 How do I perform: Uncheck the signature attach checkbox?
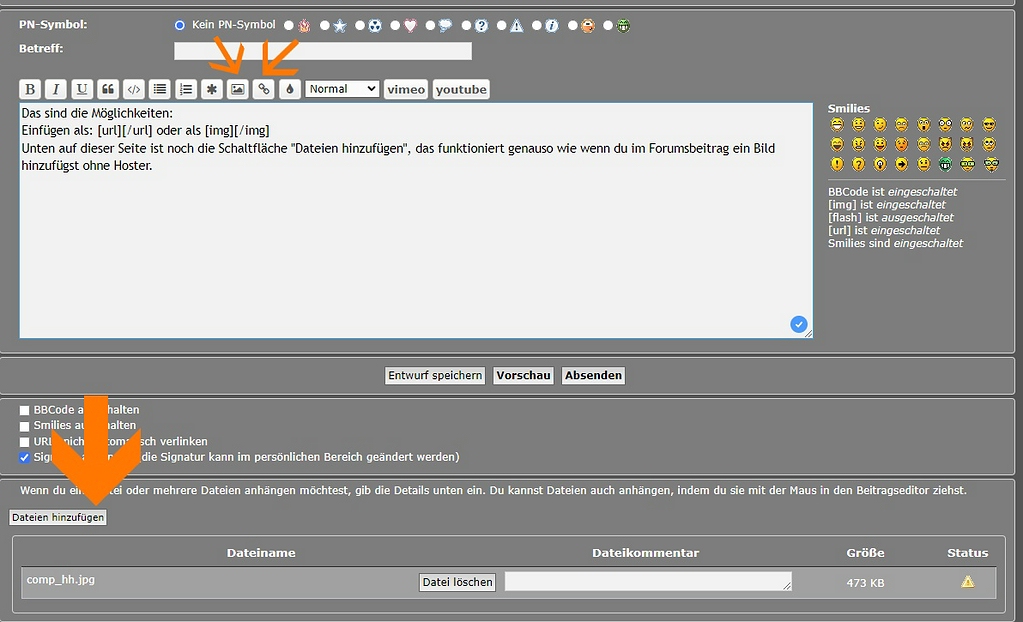(25, 457)
